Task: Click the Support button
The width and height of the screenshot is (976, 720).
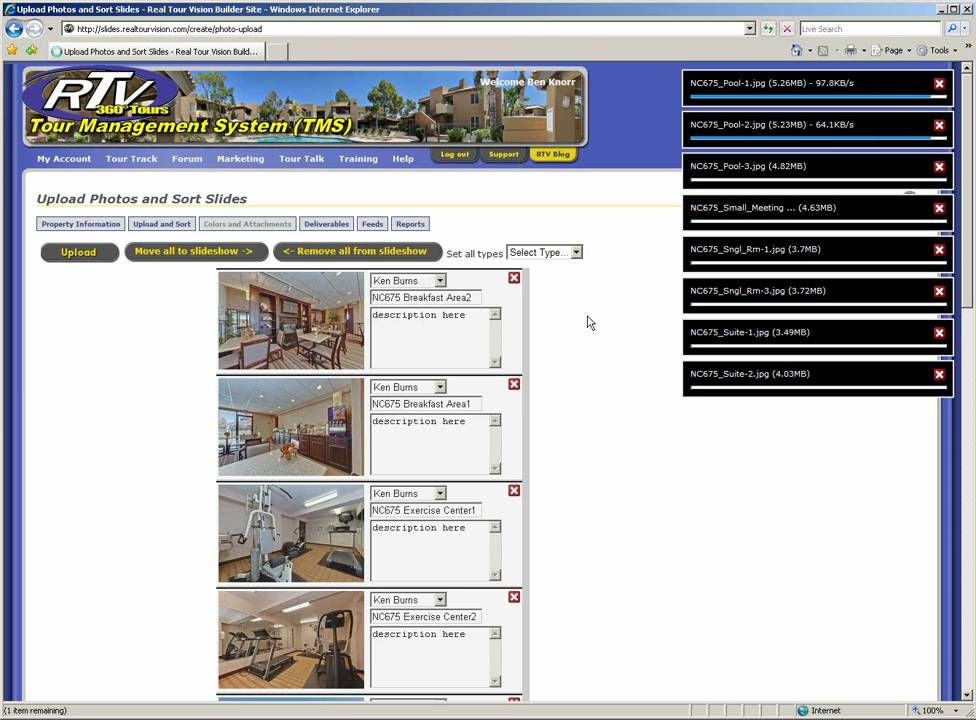Action: point(503,154)
